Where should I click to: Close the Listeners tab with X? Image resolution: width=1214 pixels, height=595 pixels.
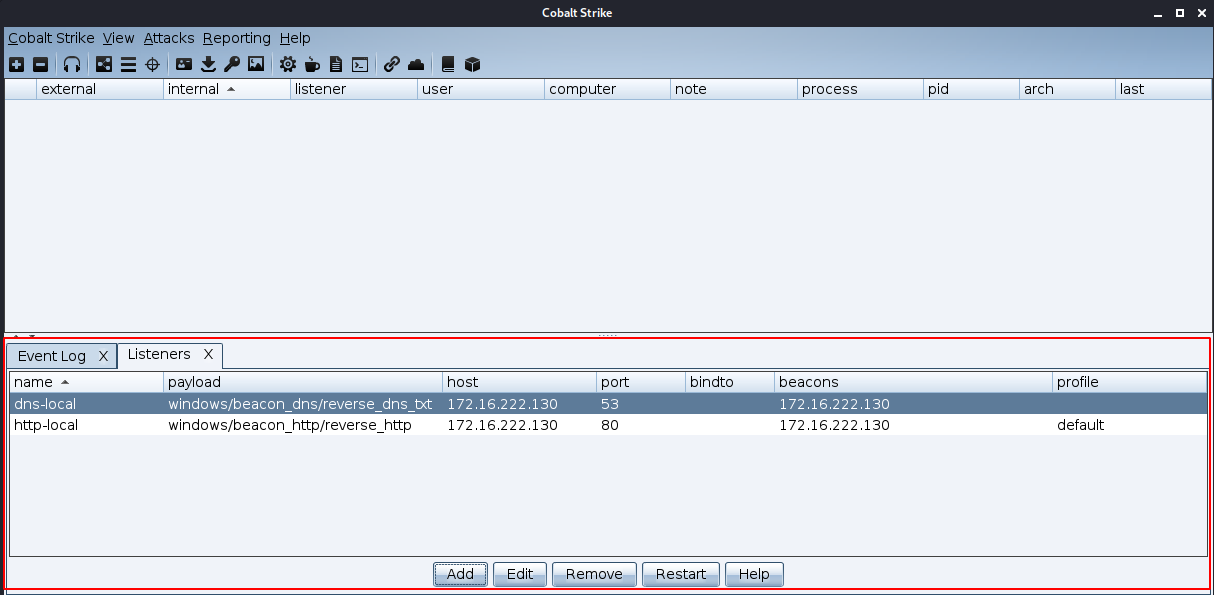pos(208,354)
